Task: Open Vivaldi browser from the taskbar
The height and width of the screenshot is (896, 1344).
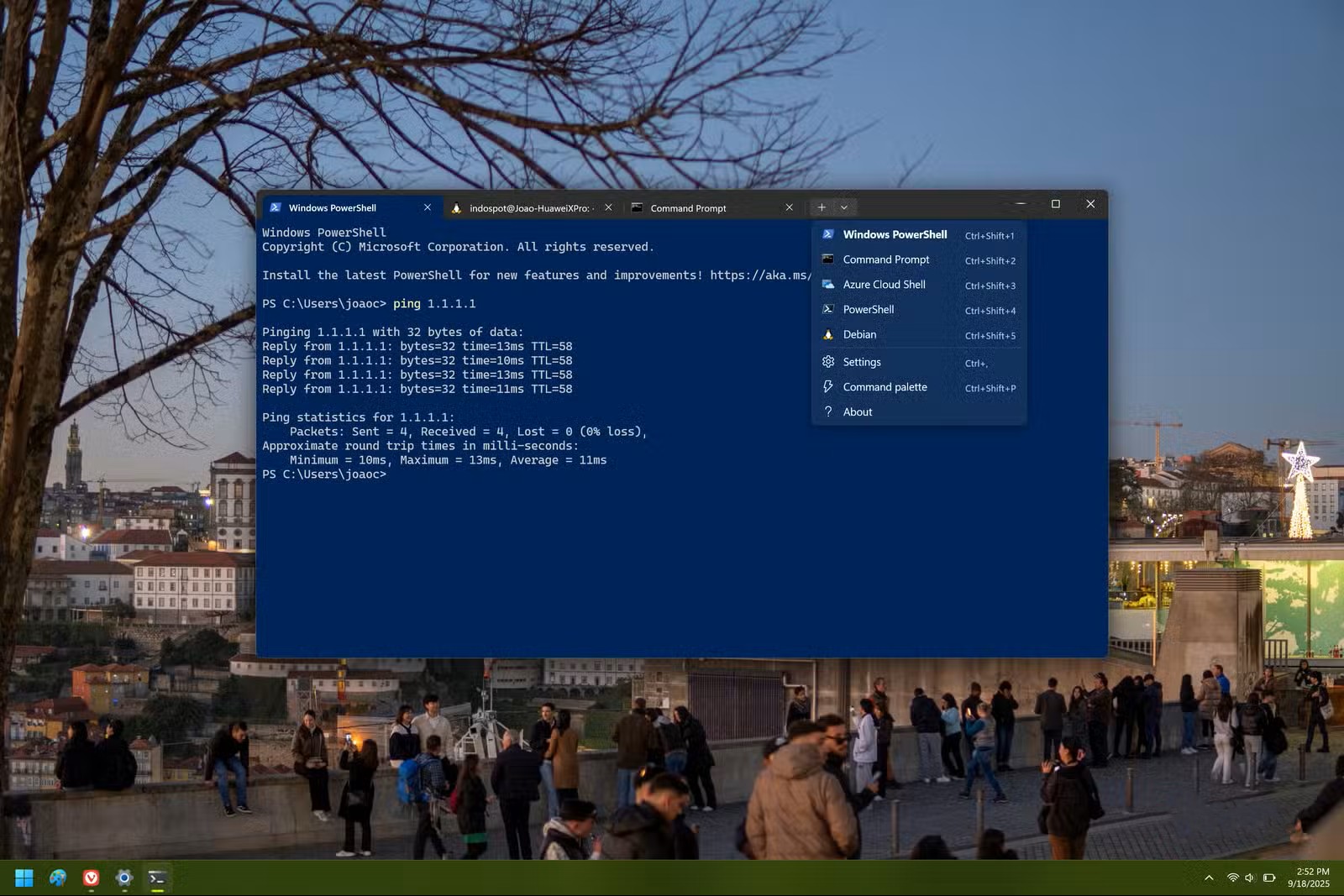Action: click(x=90, y=877)
